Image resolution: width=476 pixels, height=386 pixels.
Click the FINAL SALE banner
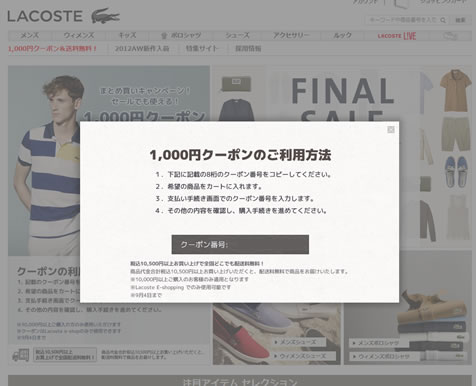(x=343, y=97)
